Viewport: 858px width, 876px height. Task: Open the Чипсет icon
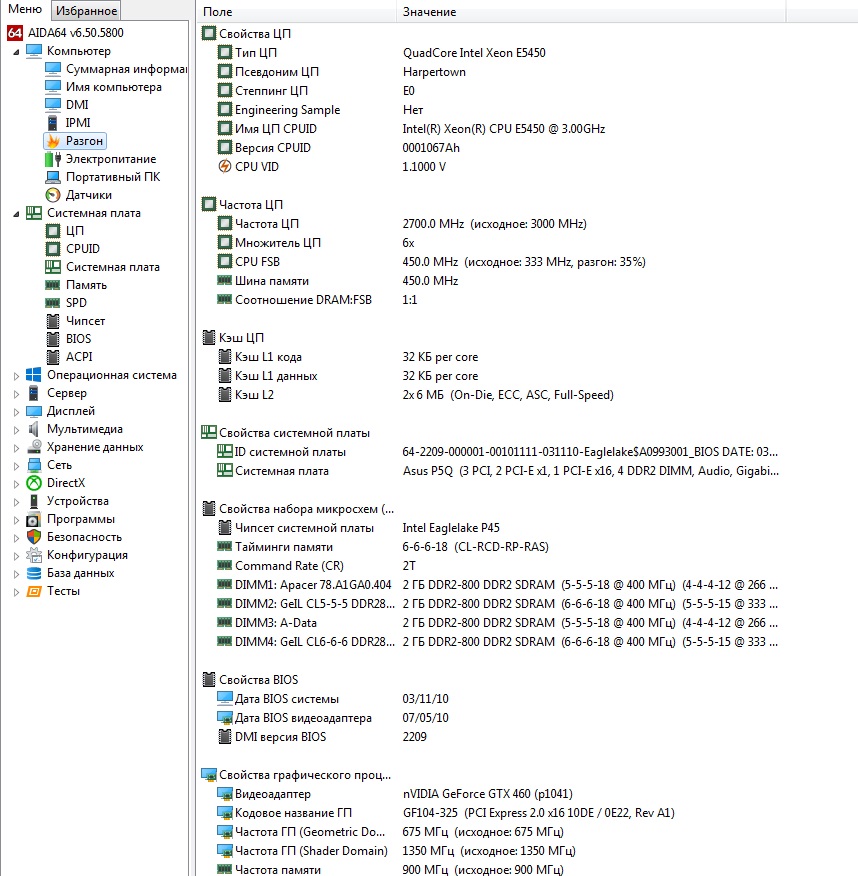coord(53,321)
